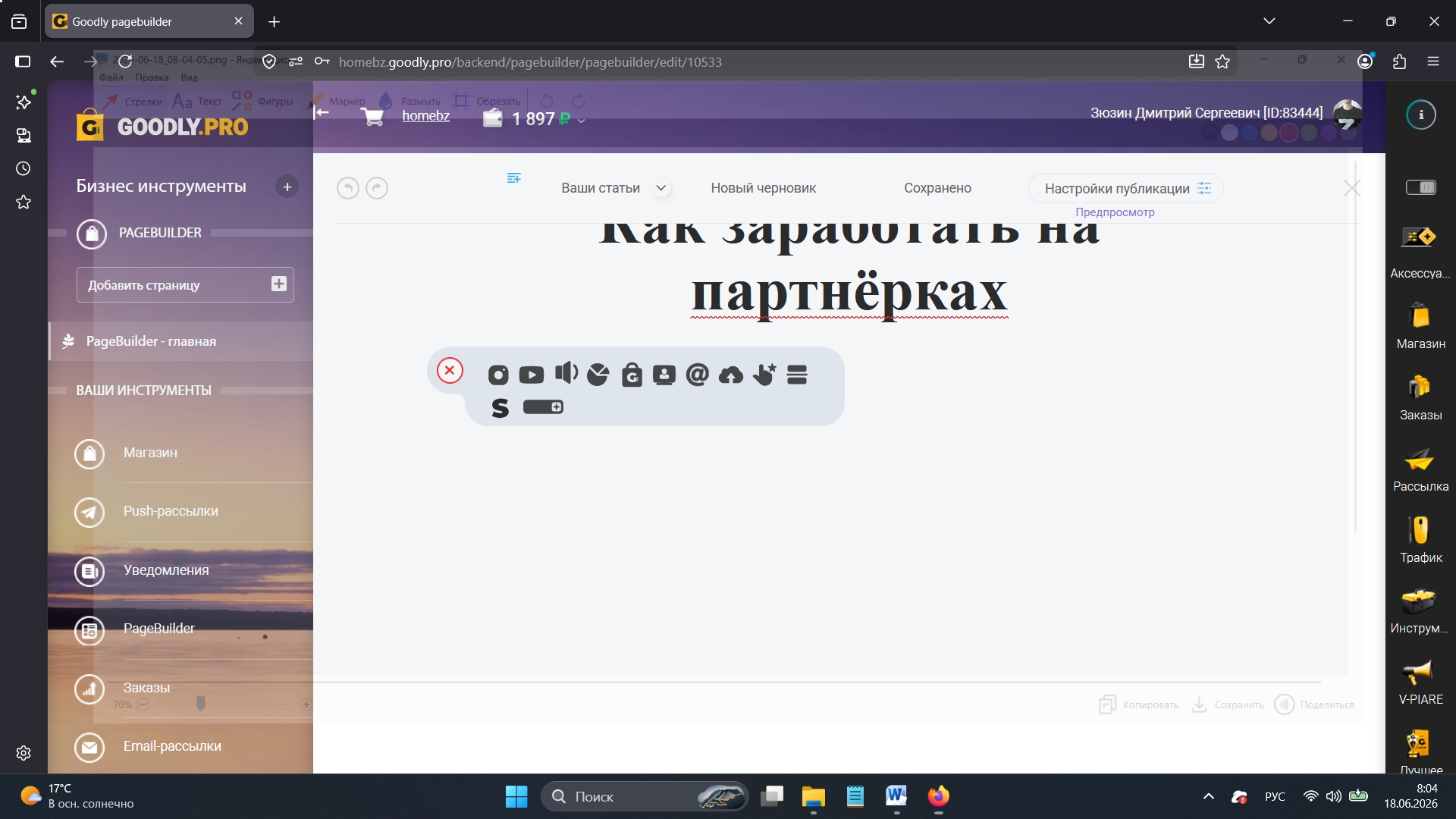Open PageBuilder - главная in sidebar
This screenshot has height=819, width=1456.
[181, 341]
